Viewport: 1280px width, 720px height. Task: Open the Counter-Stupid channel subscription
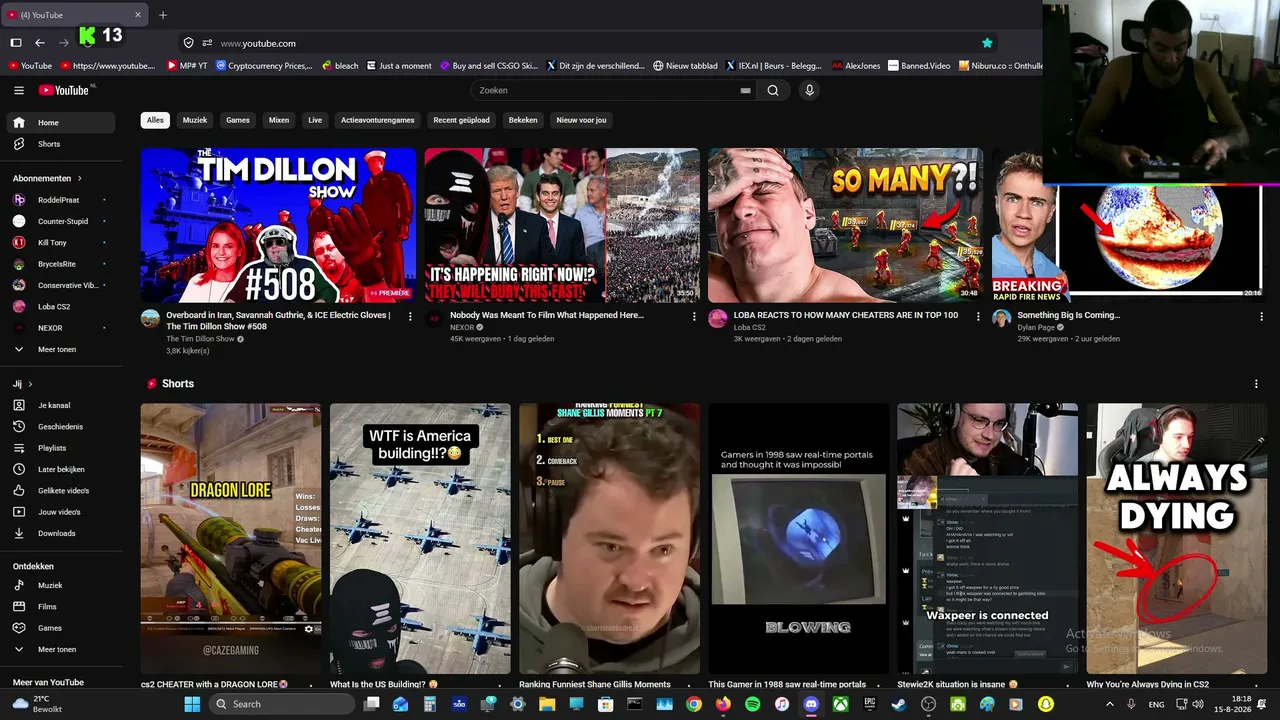click(62, 221)
